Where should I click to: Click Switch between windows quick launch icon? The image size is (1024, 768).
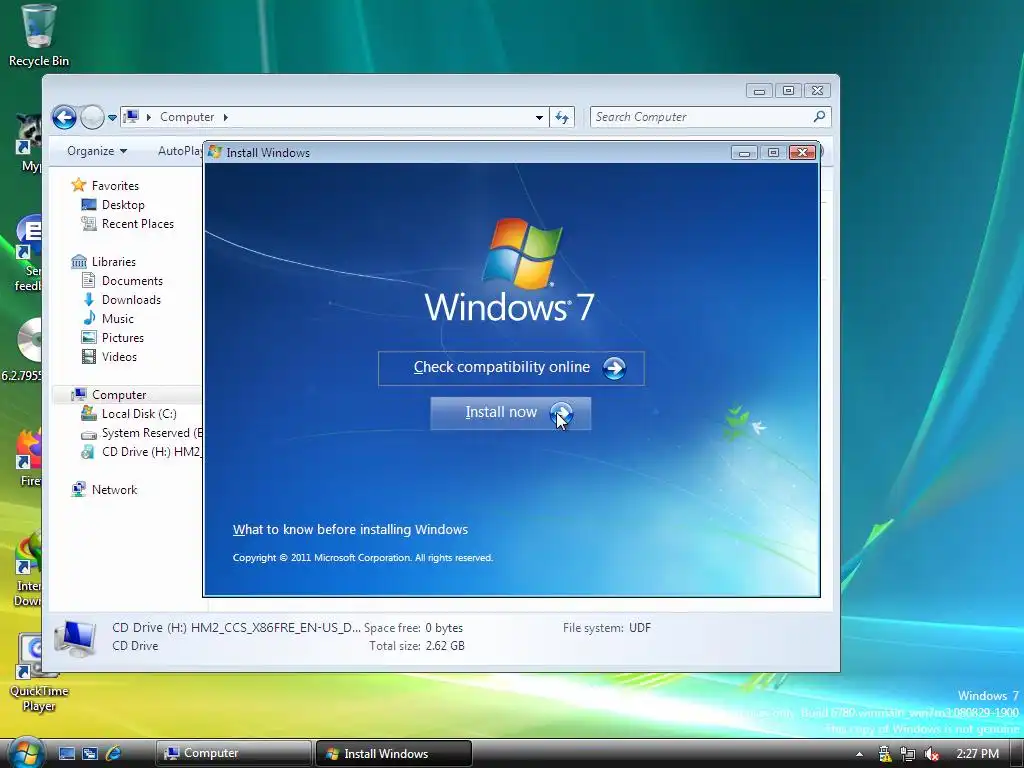tap(90, 753)
